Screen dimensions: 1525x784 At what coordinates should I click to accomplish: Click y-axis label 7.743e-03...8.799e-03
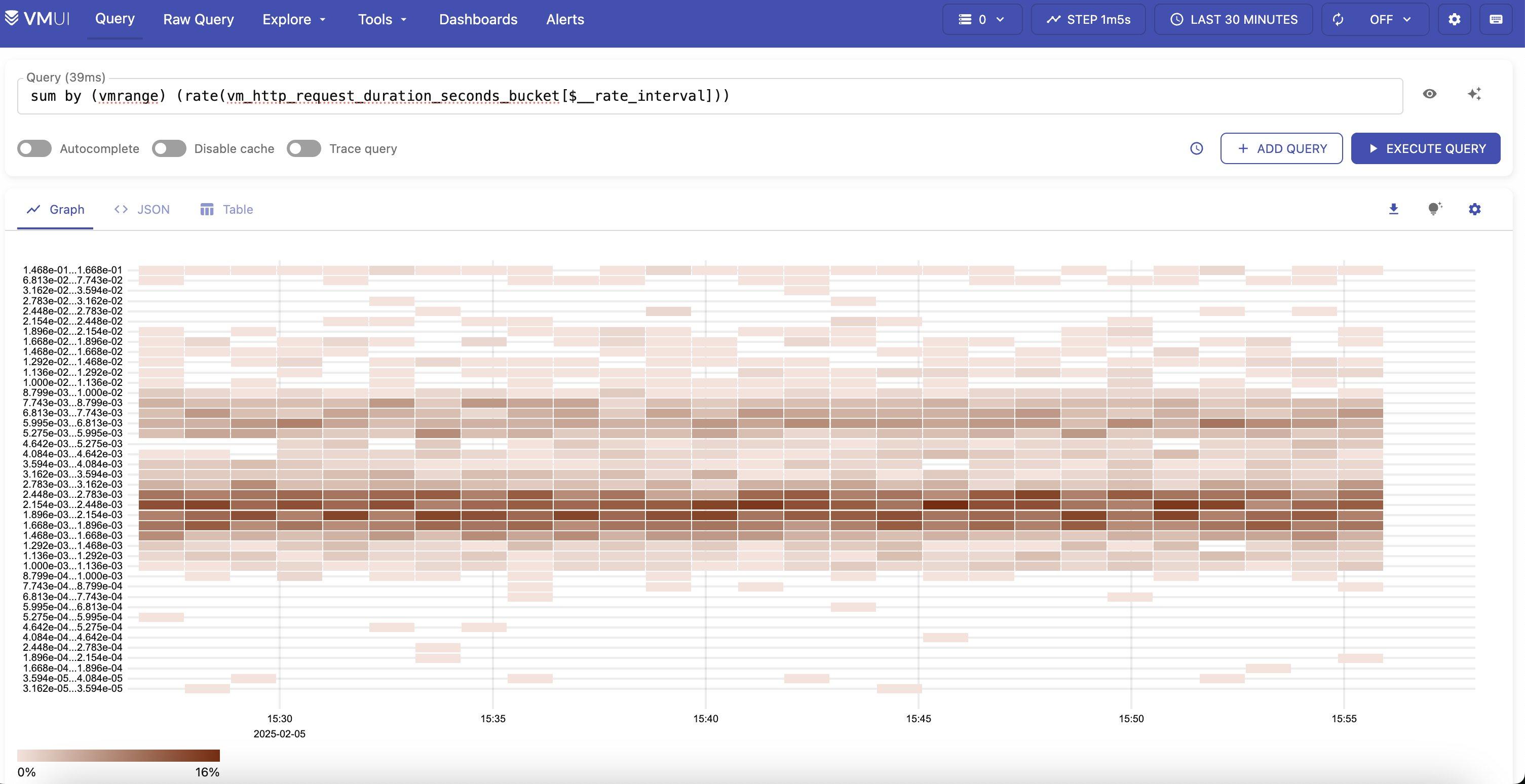pos(72,402)
